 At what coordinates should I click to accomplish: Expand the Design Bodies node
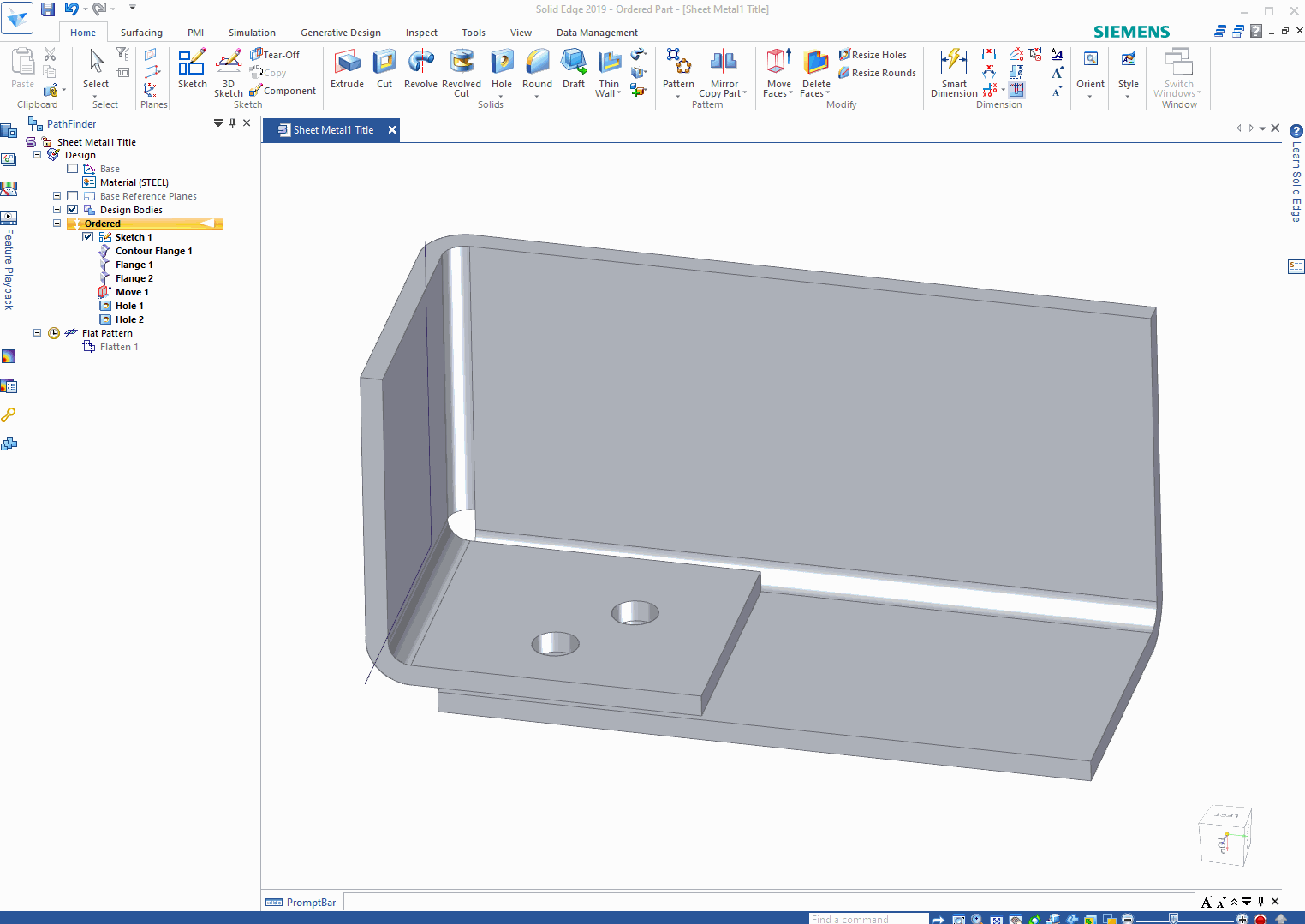point(57,210)
